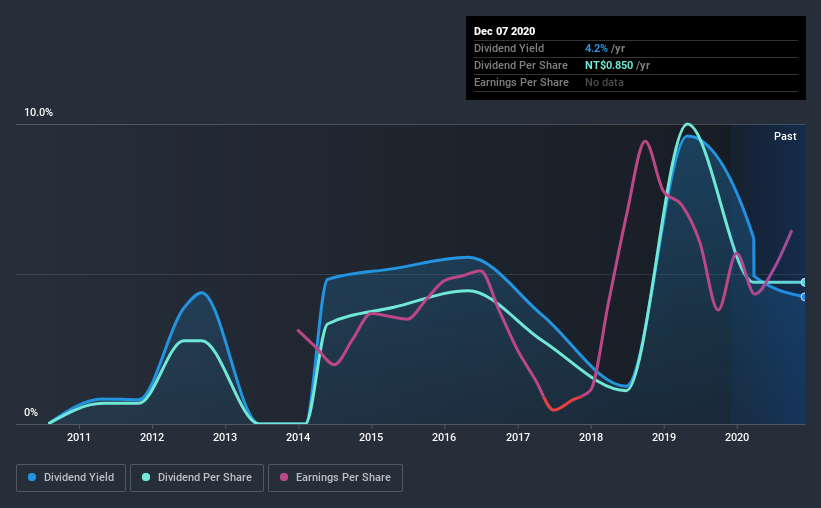The image size is (821, 508).
Task: Click the 2018 x-axis label
Action: [x=591, y=437]
